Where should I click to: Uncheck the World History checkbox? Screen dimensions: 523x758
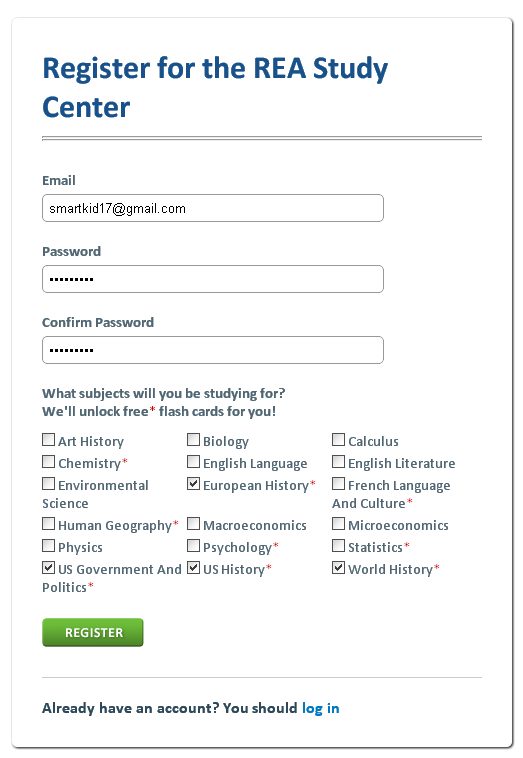coord(338,568)
